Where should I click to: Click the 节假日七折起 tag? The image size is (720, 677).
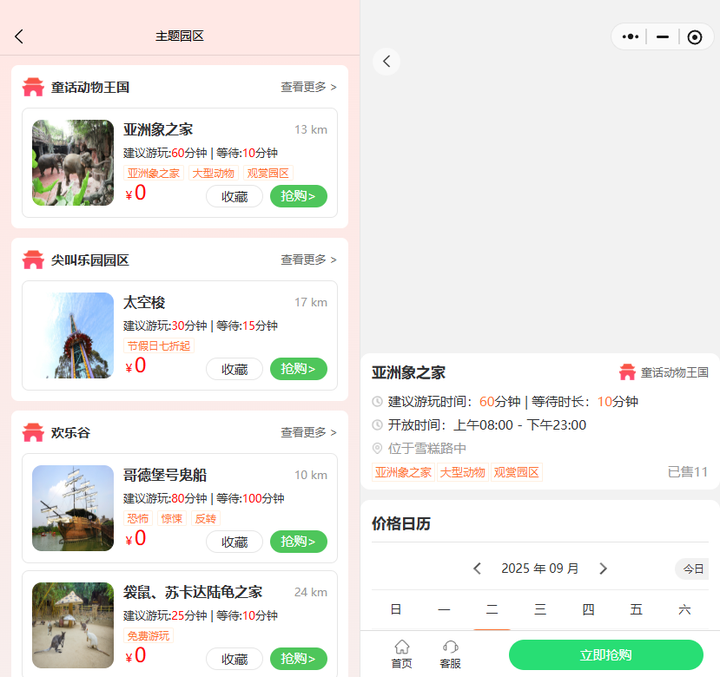pyautogui.click(x=159, y=346)
